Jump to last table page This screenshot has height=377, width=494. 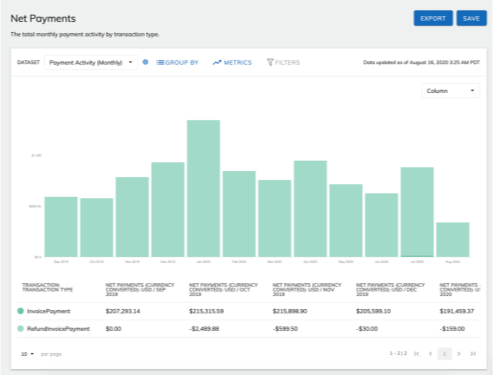(473, 354)
